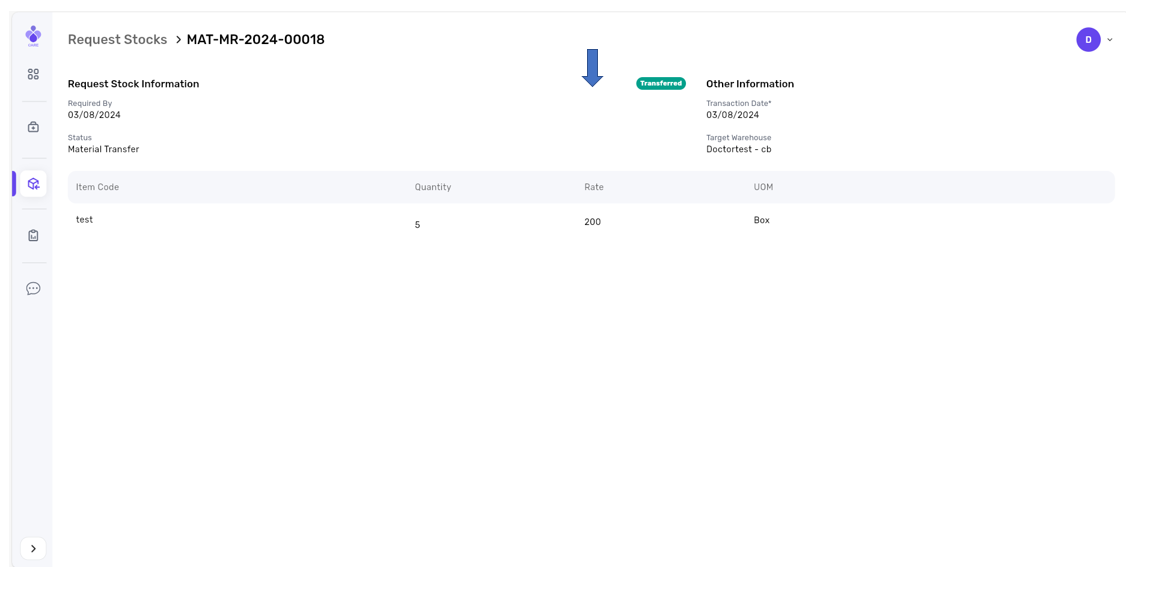Click the UOM column header
This screenshot has height=602, width=1162.
click(x=763, y=187)
